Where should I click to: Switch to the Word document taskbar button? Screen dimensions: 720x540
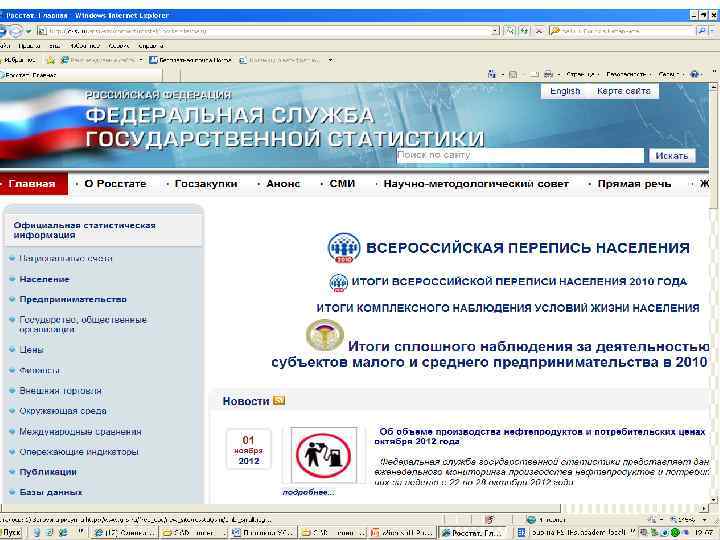coord(264,533)
